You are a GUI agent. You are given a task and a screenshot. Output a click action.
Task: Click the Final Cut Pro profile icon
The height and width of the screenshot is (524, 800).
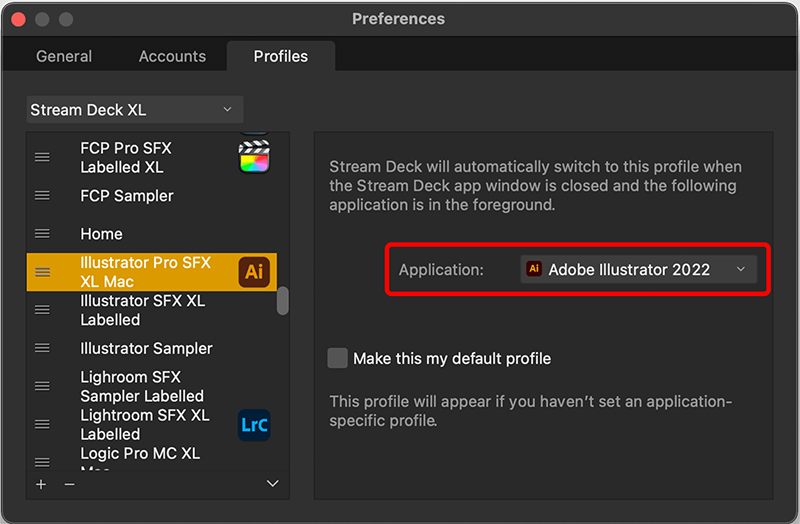[x=254, y=157]
